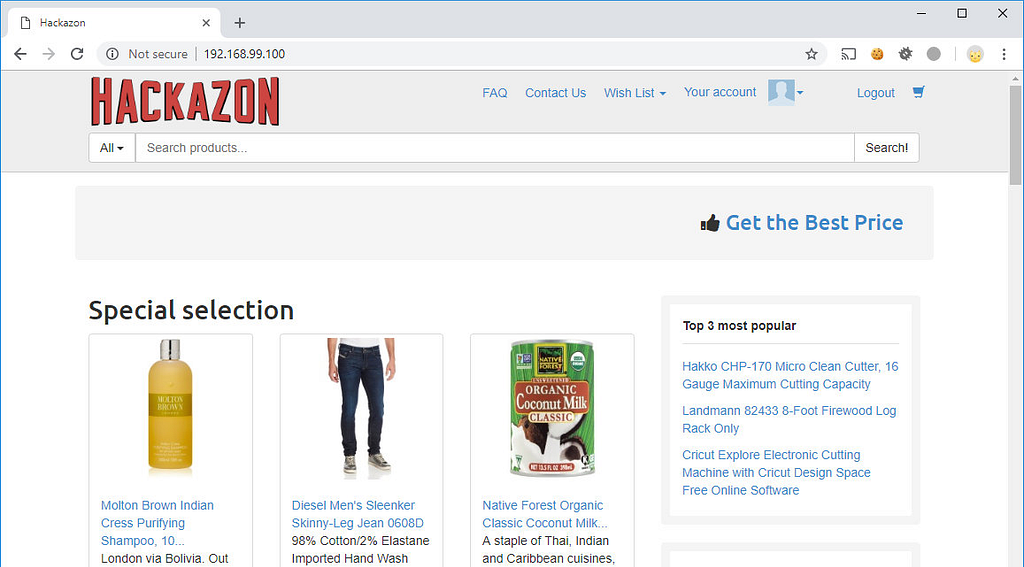Image resolution: width=1024 pixels, height=567 pixels.
Task: Click the gear-shaped extension icon
Action: click(x=905, y=54)
